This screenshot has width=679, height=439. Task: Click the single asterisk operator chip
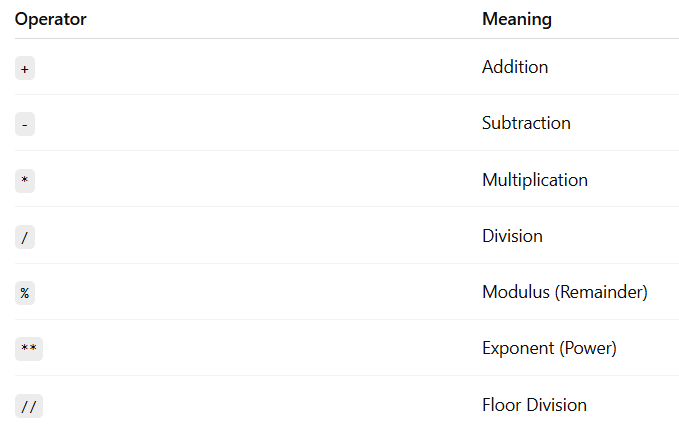pos(25,181)
